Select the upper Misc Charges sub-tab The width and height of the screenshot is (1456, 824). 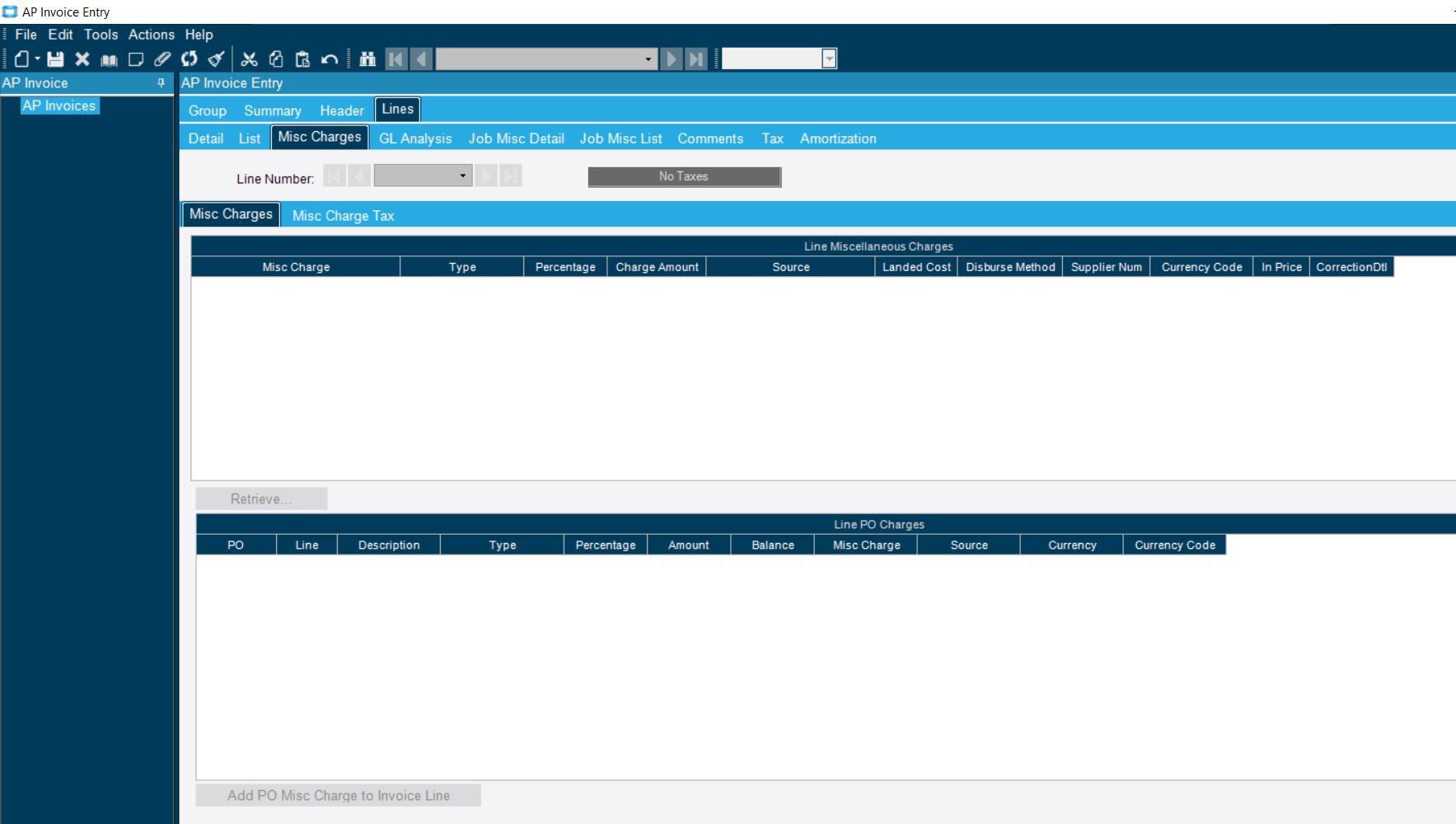[320, 137]
